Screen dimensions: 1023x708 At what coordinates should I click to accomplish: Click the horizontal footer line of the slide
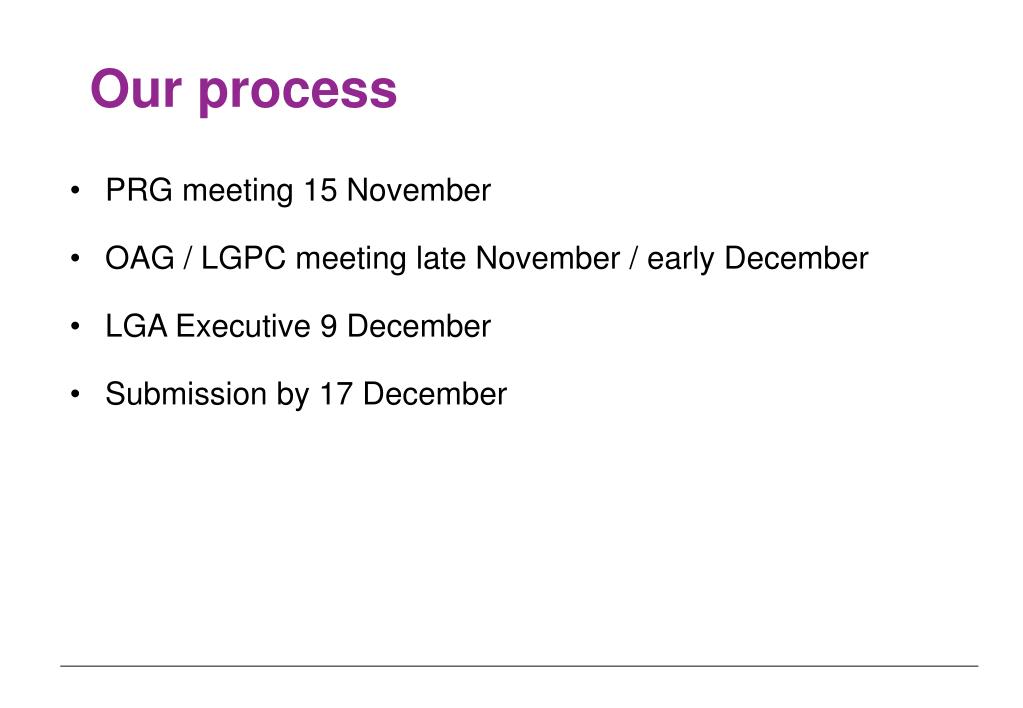pyautogui.click(x=519, y=666)
